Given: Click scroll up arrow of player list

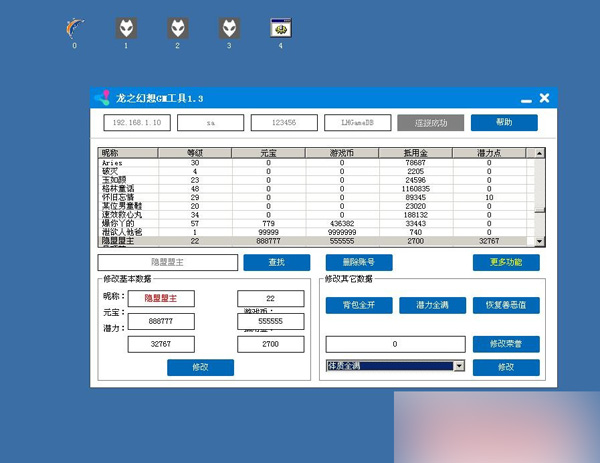Looking at the screenshot, I should coord(540,153).
